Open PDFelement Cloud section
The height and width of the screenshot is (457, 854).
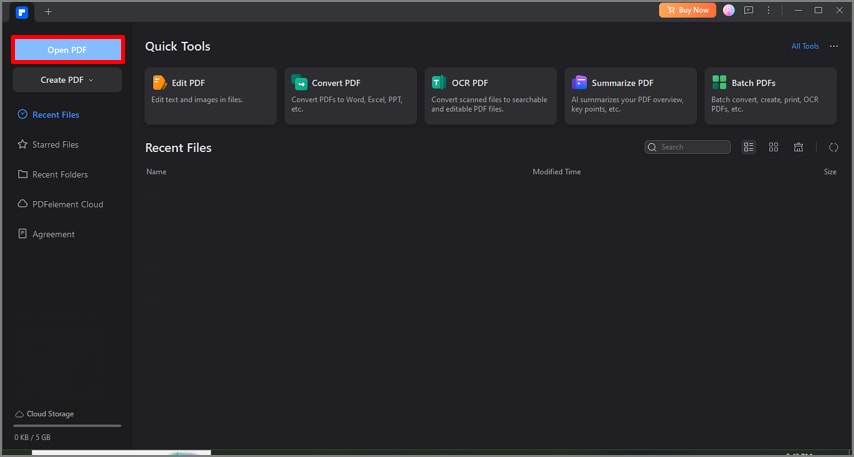coord(60,204)
